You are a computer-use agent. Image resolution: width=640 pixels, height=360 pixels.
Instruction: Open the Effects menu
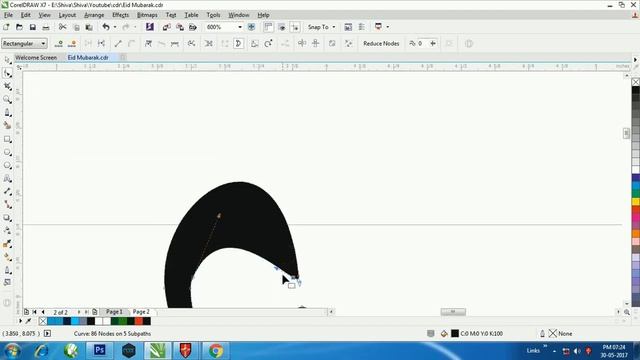120,15
